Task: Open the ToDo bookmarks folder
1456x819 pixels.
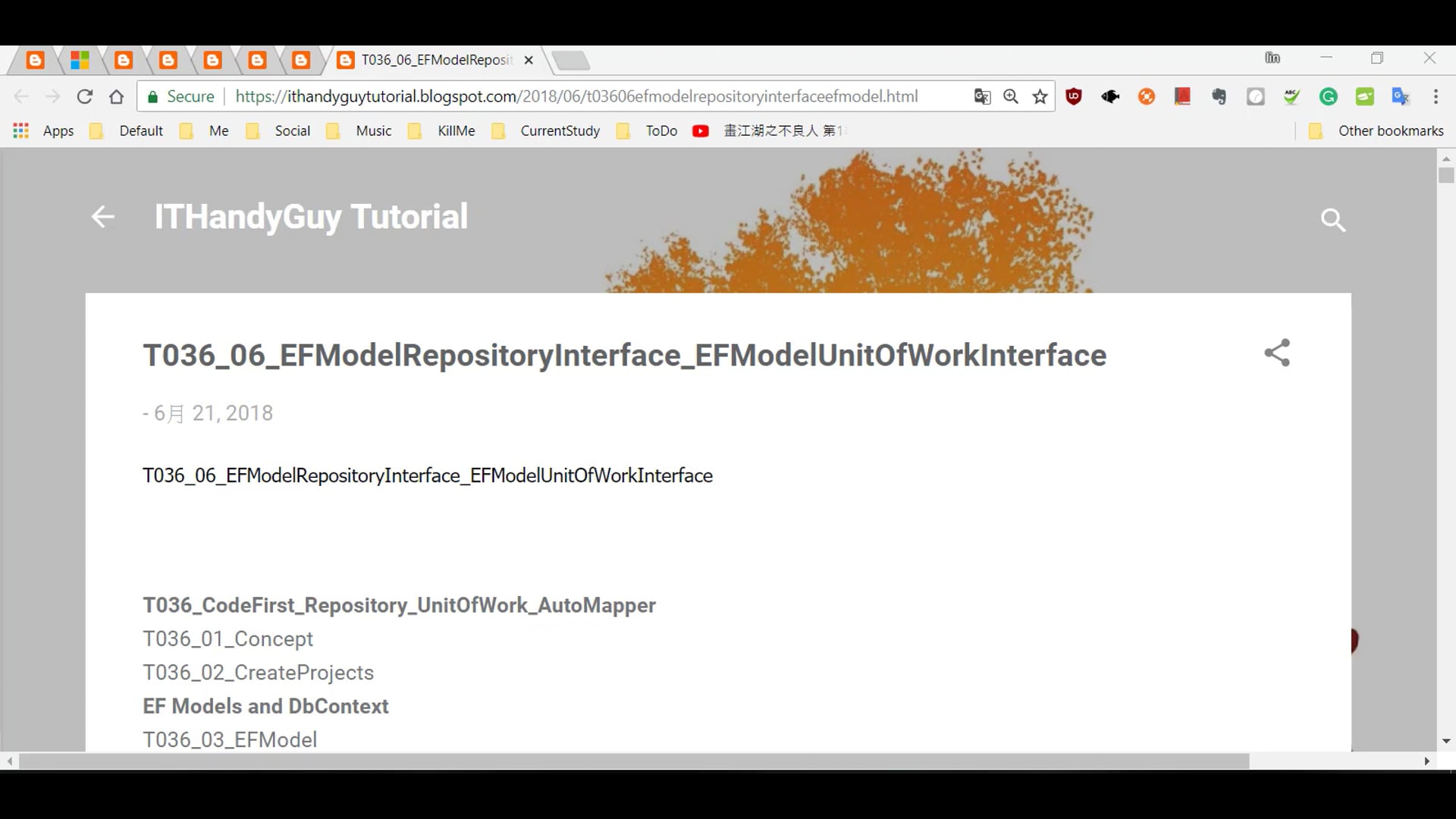Action: [x=660, y=130]
